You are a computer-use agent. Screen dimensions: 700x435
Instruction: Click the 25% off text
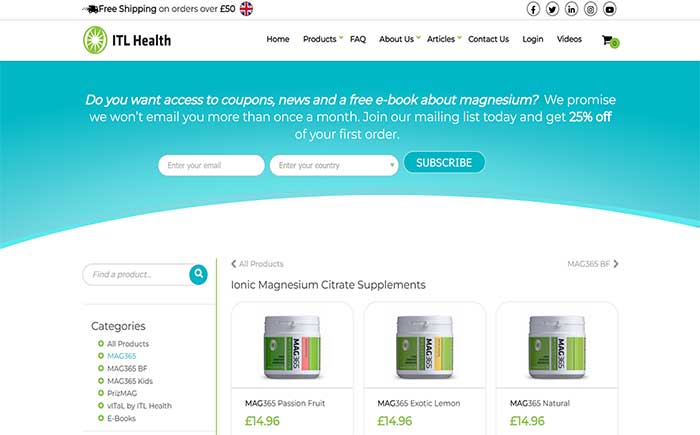pyautogui.click(x=590, y=117)
